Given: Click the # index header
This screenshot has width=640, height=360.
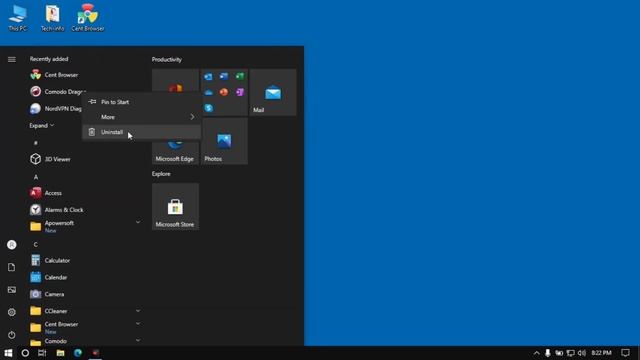Looking at the screenshot, I should (36, 143).
